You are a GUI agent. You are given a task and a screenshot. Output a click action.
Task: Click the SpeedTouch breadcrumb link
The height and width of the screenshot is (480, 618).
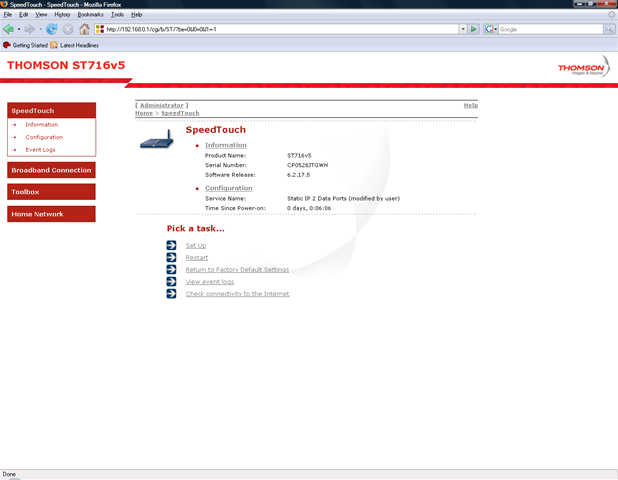click(180, 113)
